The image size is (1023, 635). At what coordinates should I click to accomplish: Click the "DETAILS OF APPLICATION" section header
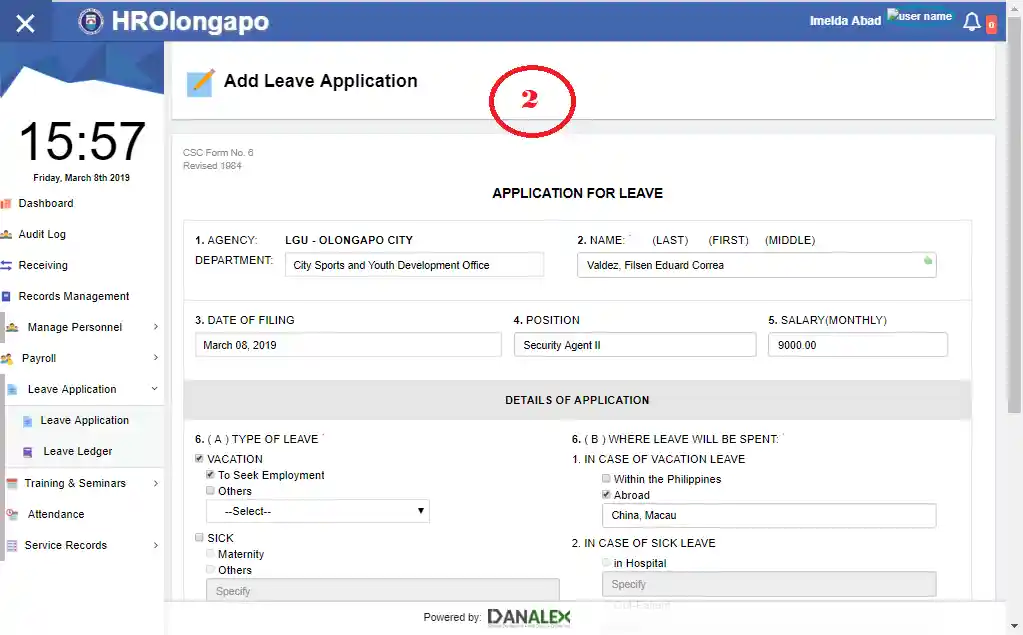[577, 400]
